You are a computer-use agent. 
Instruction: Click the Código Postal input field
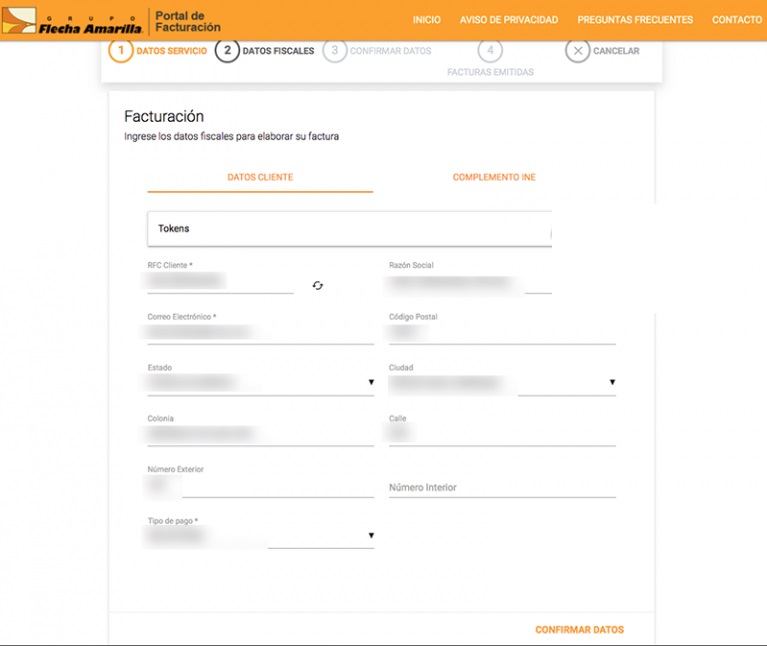coord(502,334)
